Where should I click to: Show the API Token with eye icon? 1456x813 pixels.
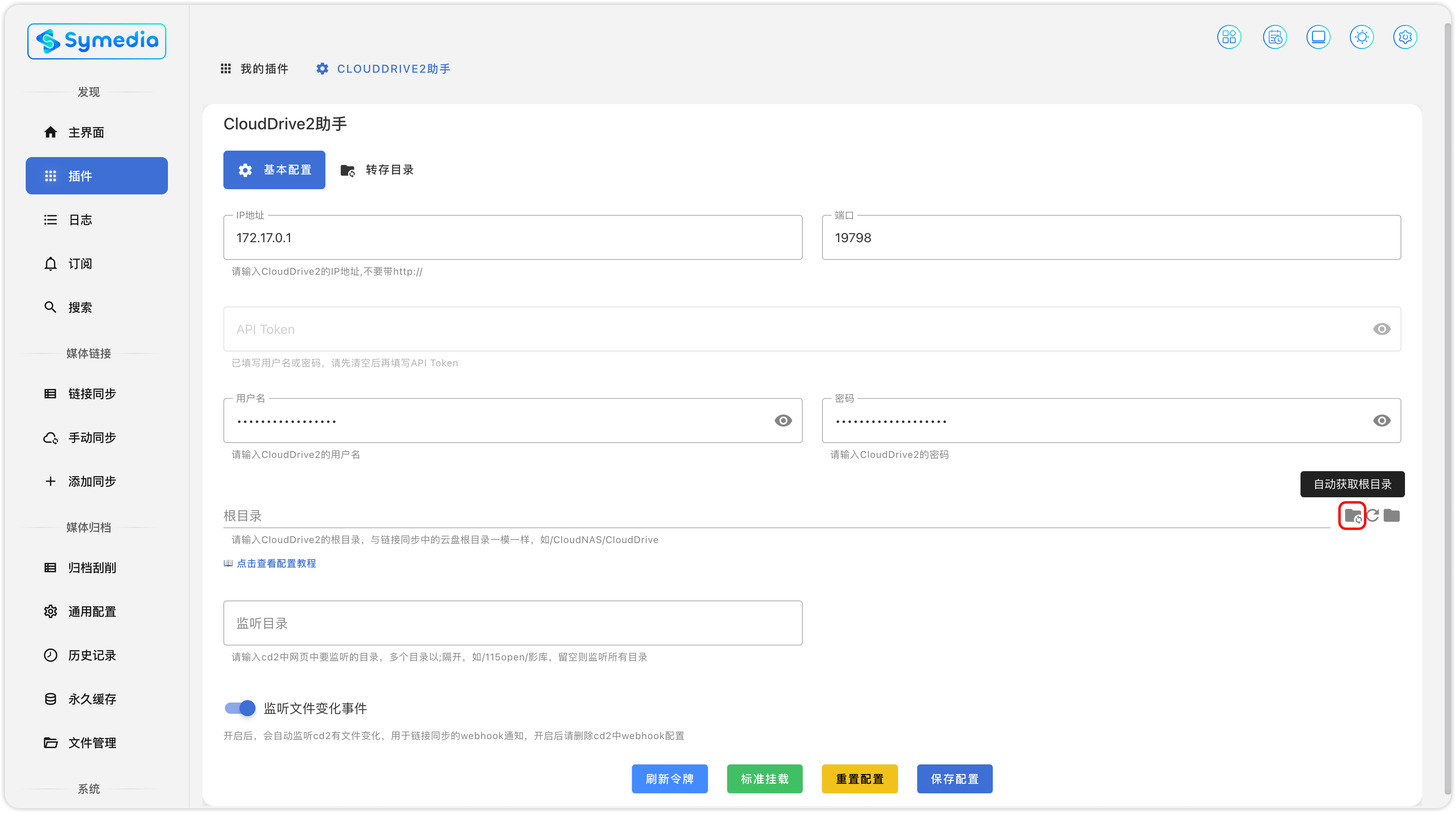click(1381, 329)
